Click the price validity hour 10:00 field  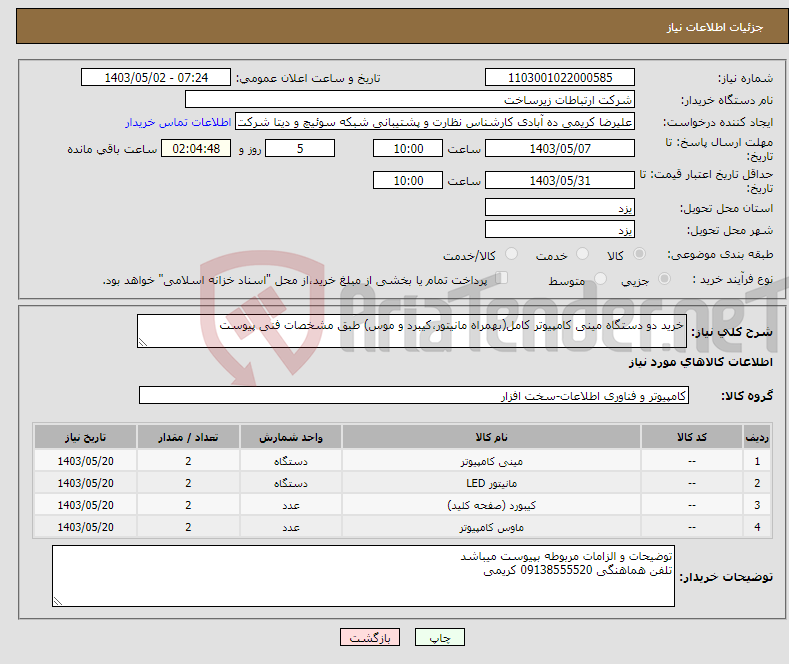click(408, 180)
